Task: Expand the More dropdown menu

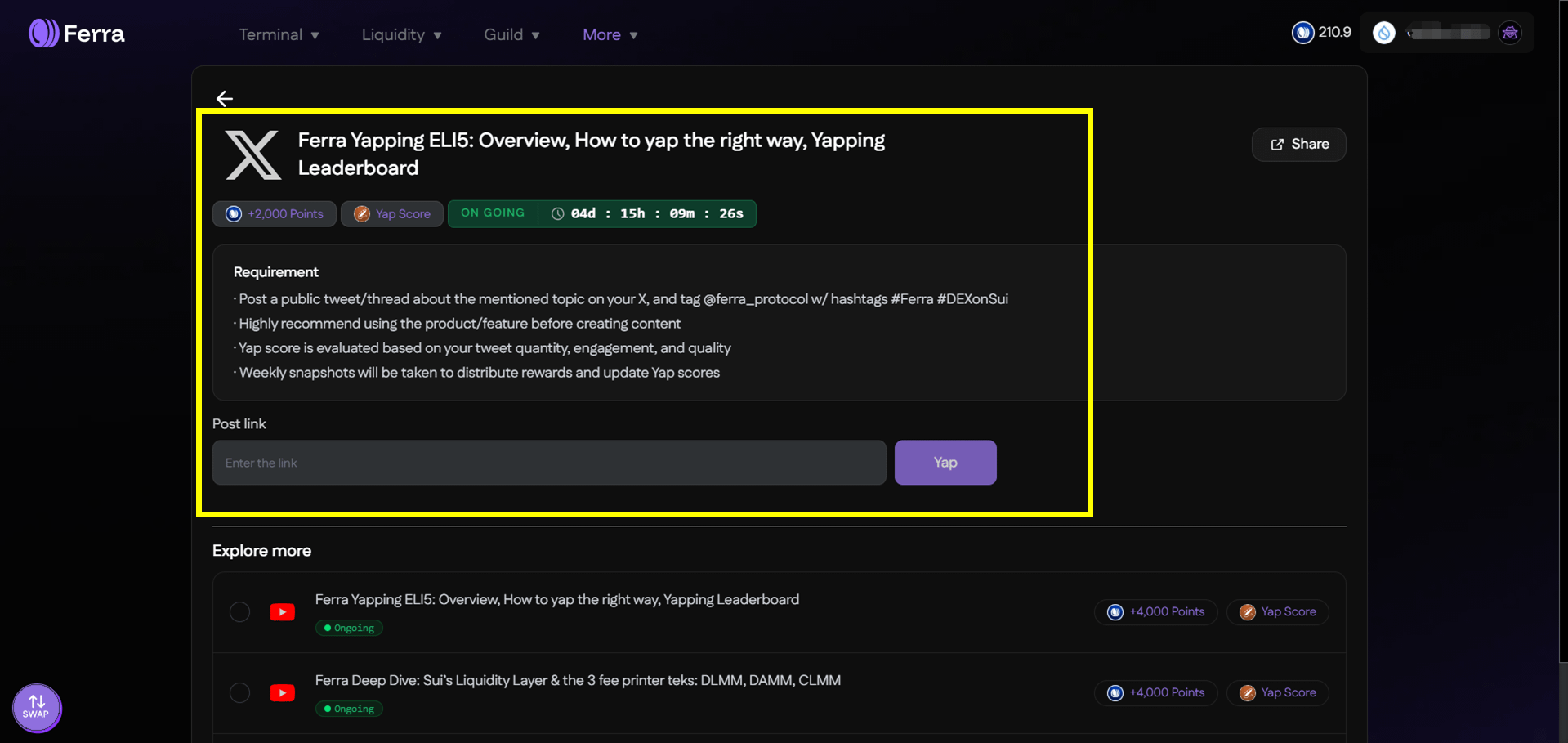Action: [x=610, y=34]
